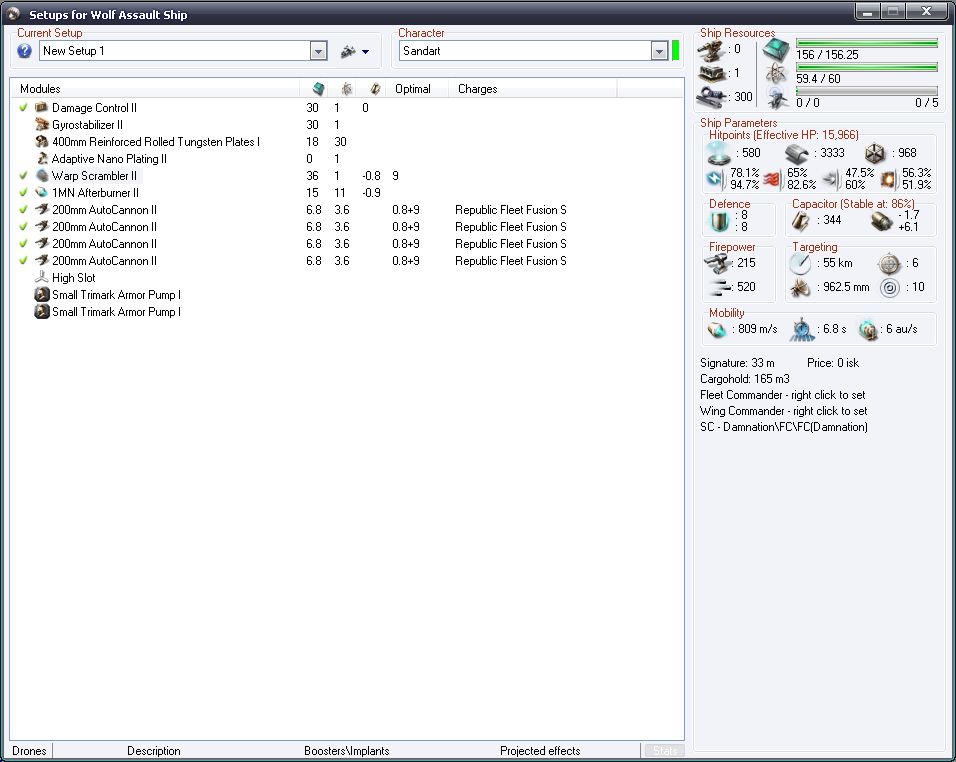
Task: Click the 400mm Tungsten Plates module icon
Action: 41,141
